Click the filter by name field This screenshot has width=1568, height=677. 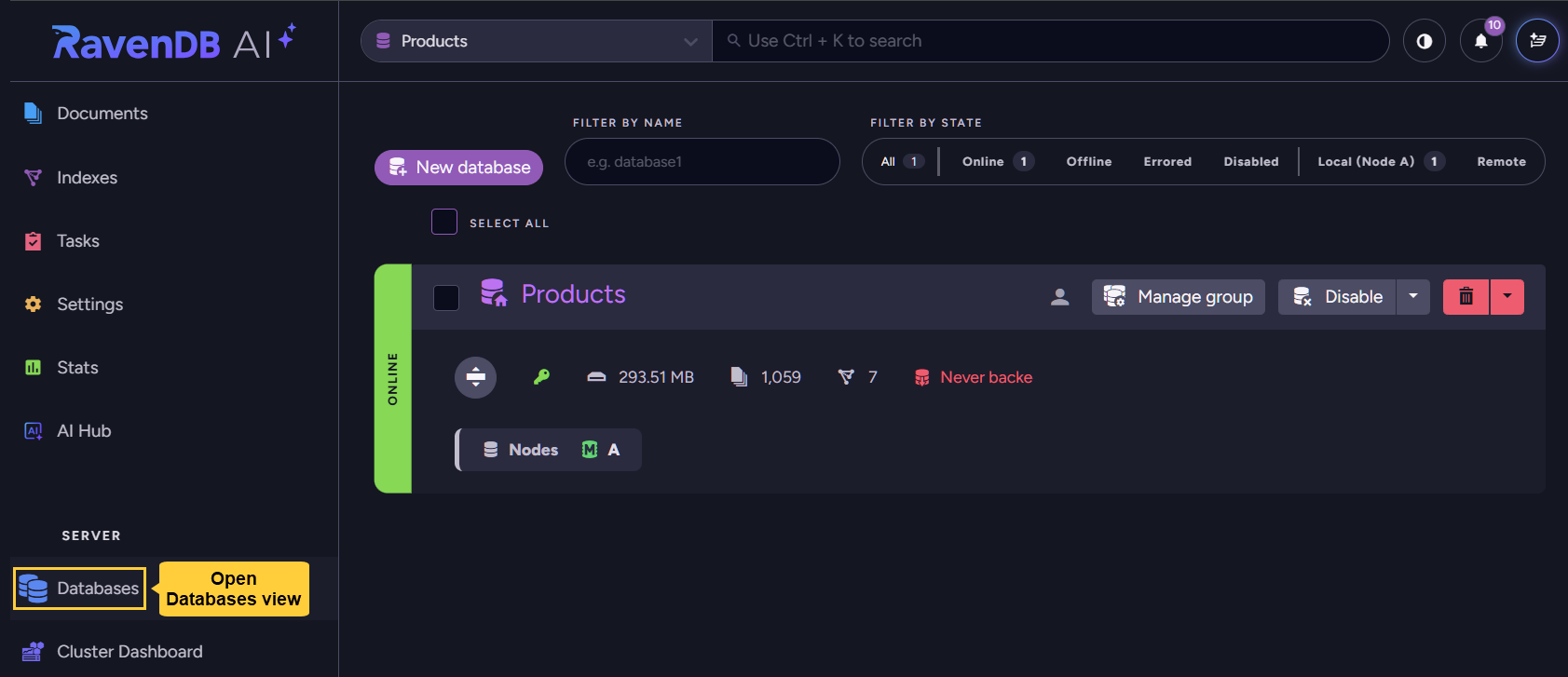702,162
